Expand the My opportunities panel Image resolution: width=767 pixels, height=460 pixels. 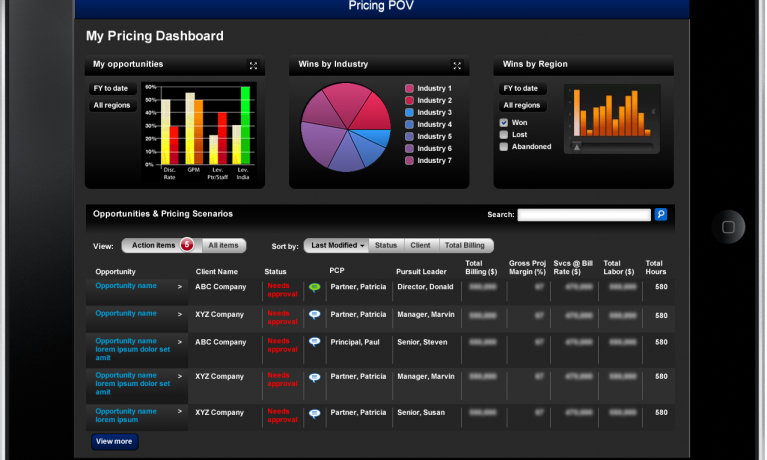(x=253, y=66)
